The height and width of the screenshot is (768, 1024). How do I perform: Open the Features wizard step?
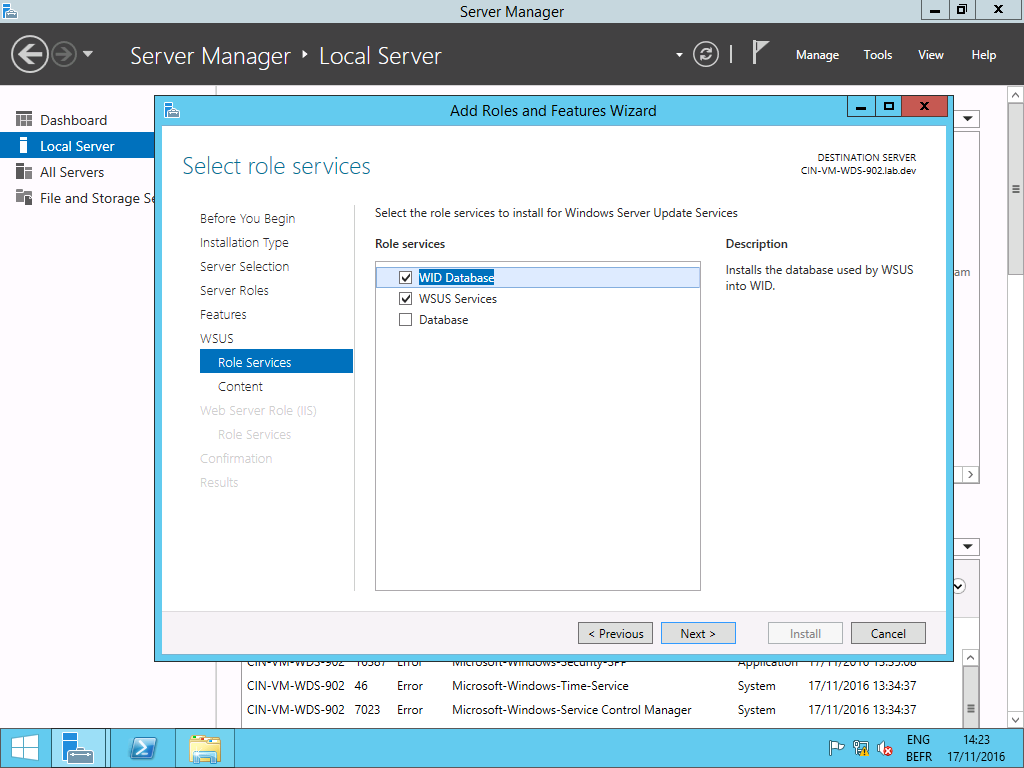[x=223, y=315]
